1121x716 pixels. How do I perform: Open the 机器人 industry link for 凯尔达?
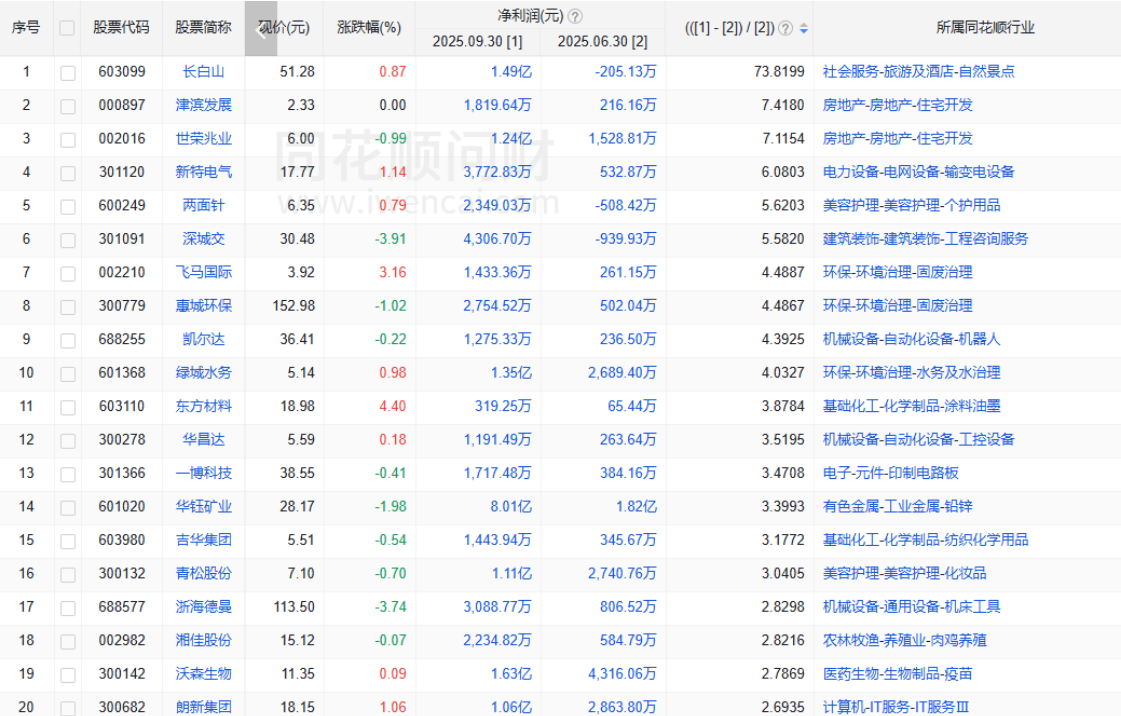click(x=979, y=339)
